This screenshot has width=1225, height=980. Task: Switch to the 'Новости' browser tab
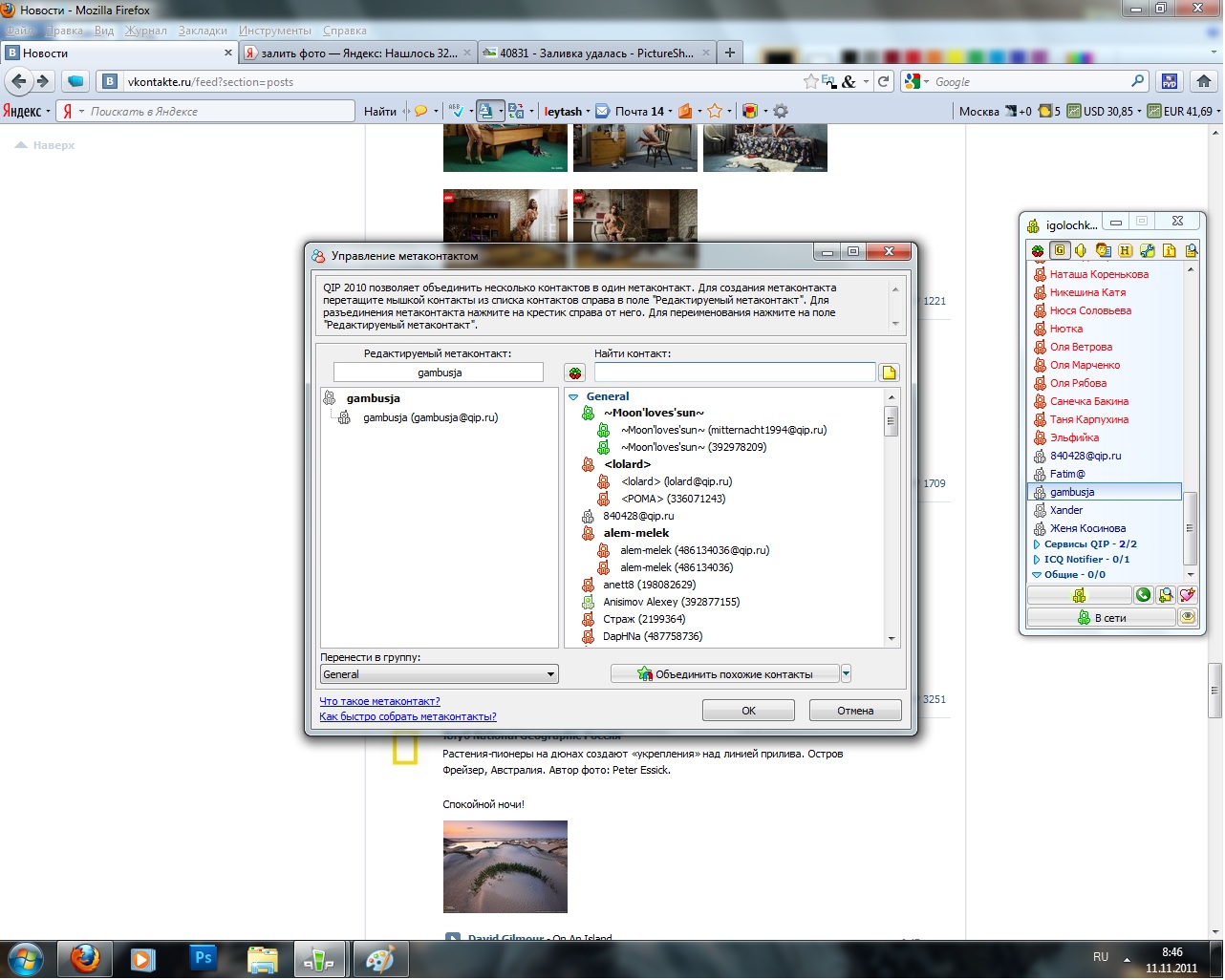tap(119, 53)
